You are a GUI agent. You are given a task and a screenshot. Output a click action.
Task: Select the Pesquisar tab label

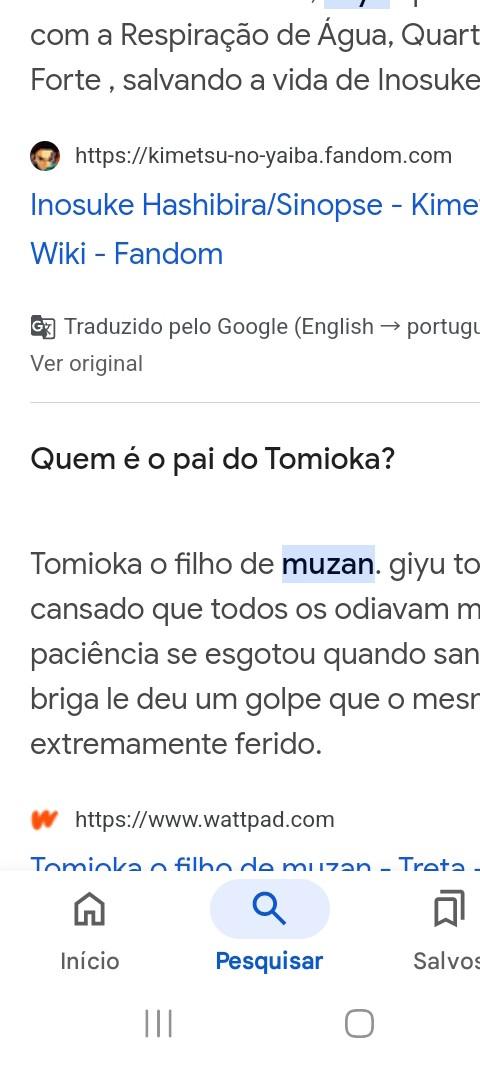click(x=269, y=961)
